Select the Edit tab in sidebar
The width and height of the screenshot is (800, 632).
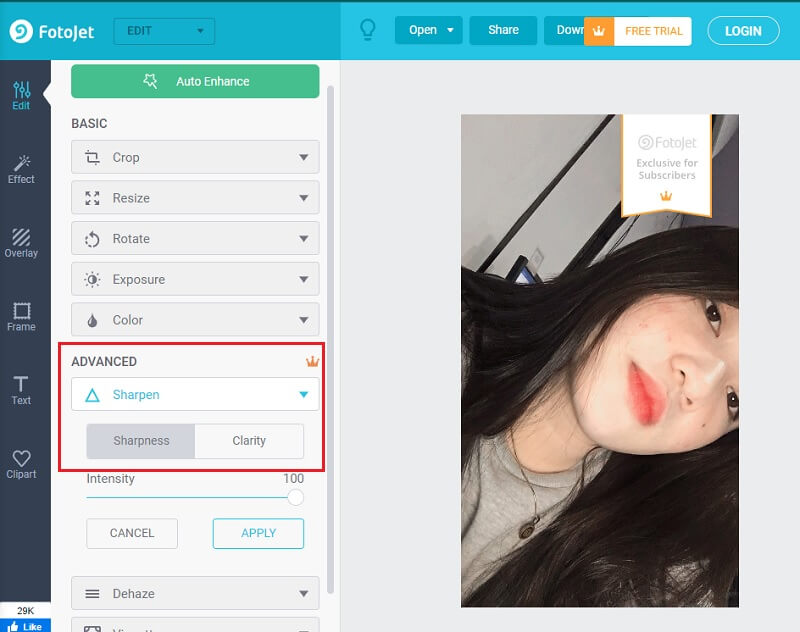(x=21, y=94)
